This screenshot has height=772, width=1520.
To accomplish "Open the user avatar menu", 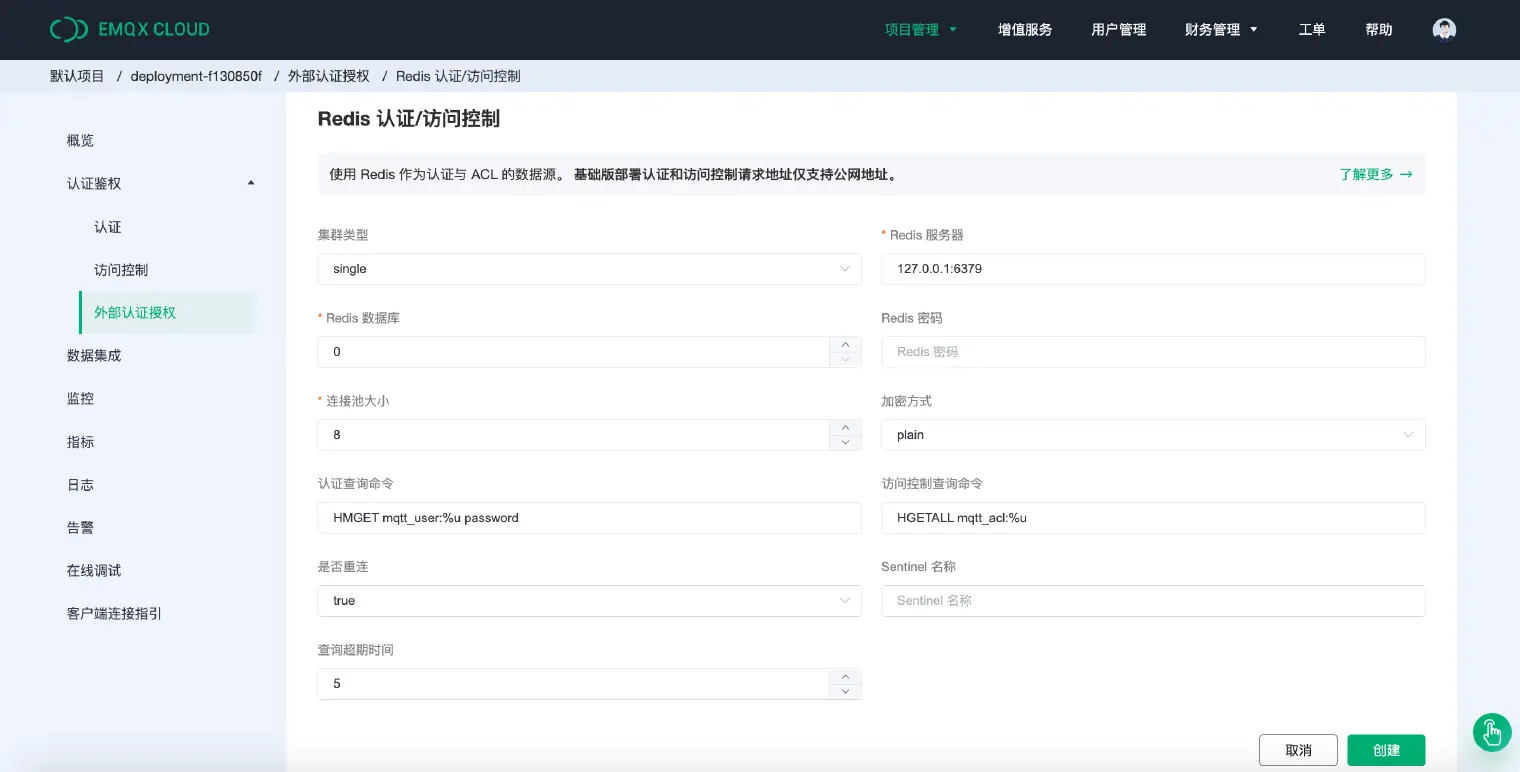I will click(x=1444, y=30).
